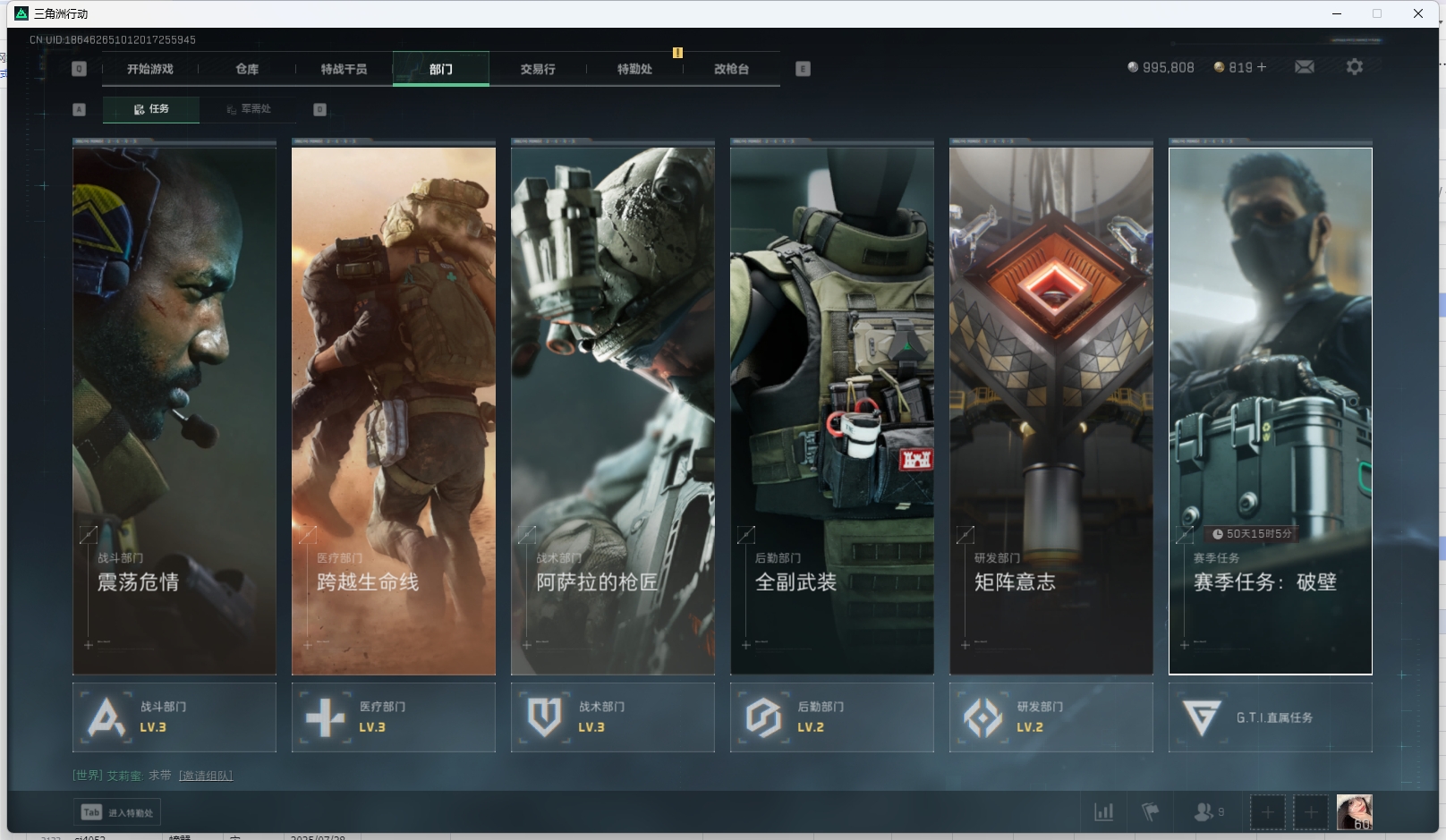Click the 战斗部门 A-shaped emblem icon

pos(106,717)
